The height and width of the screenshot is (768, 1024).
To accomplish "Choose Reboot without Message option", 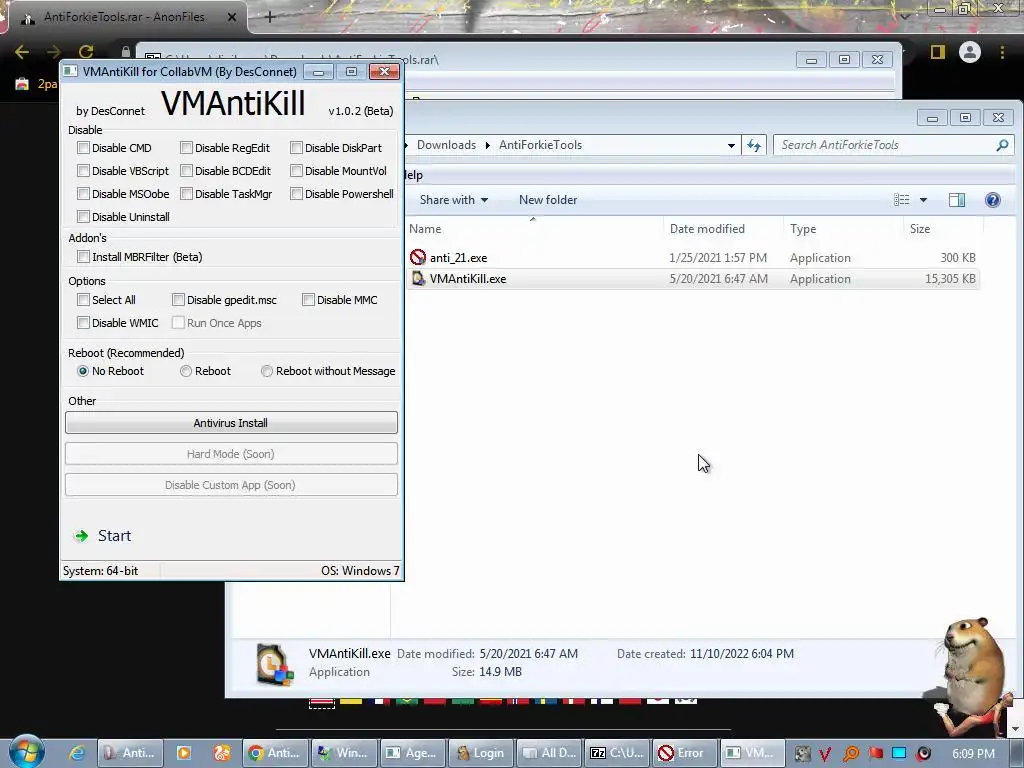I will pos(266,371).
